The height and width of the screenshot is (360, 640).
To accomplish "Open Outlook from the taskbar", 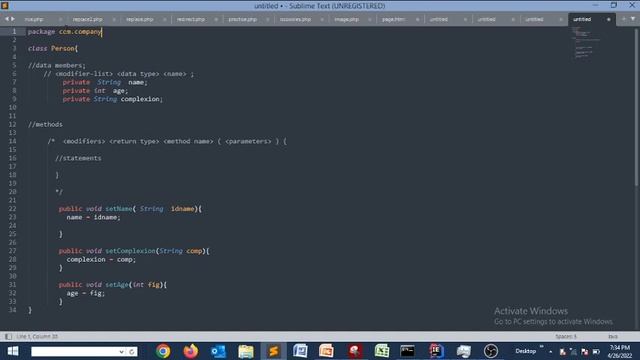I will pyautogui.click(x=218, y=351).
